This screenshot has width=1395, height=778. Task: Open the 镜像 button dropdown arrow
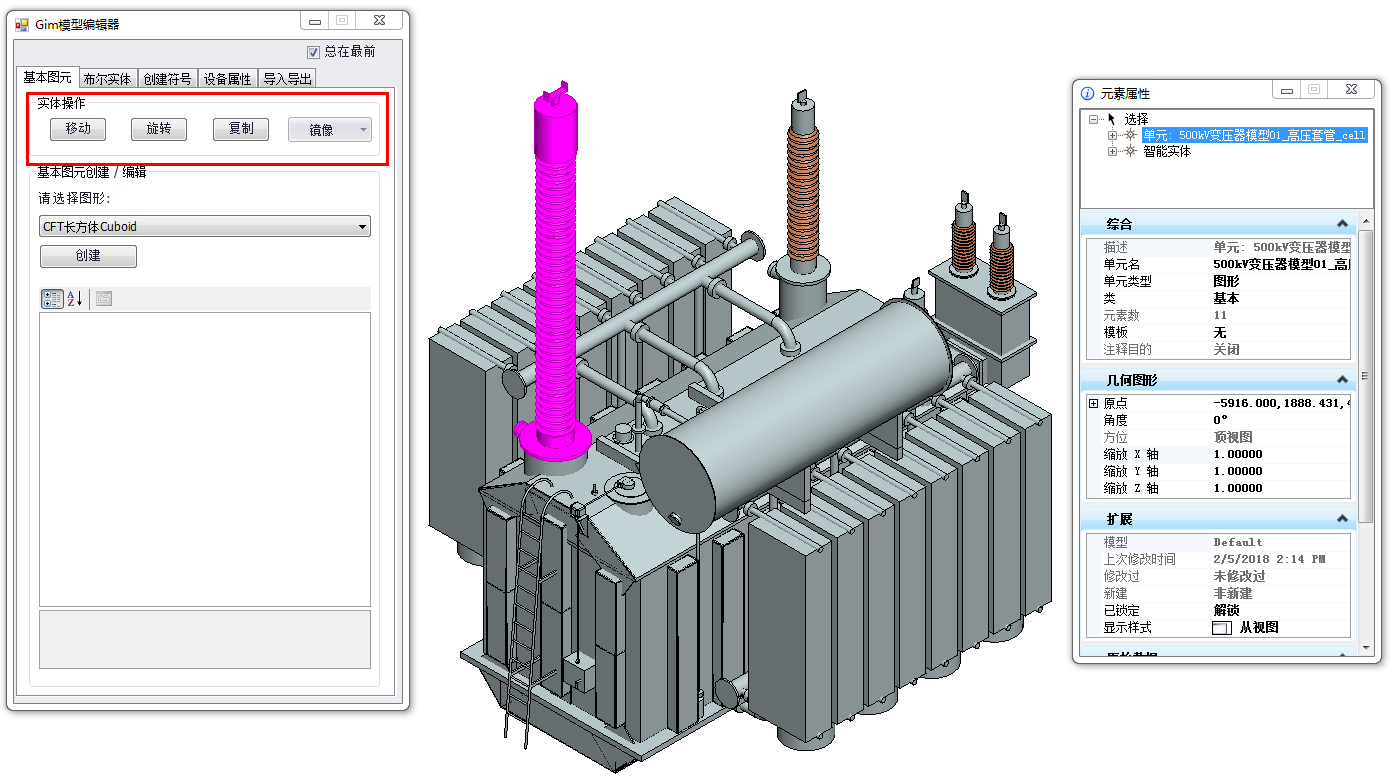tap(364, 130)
